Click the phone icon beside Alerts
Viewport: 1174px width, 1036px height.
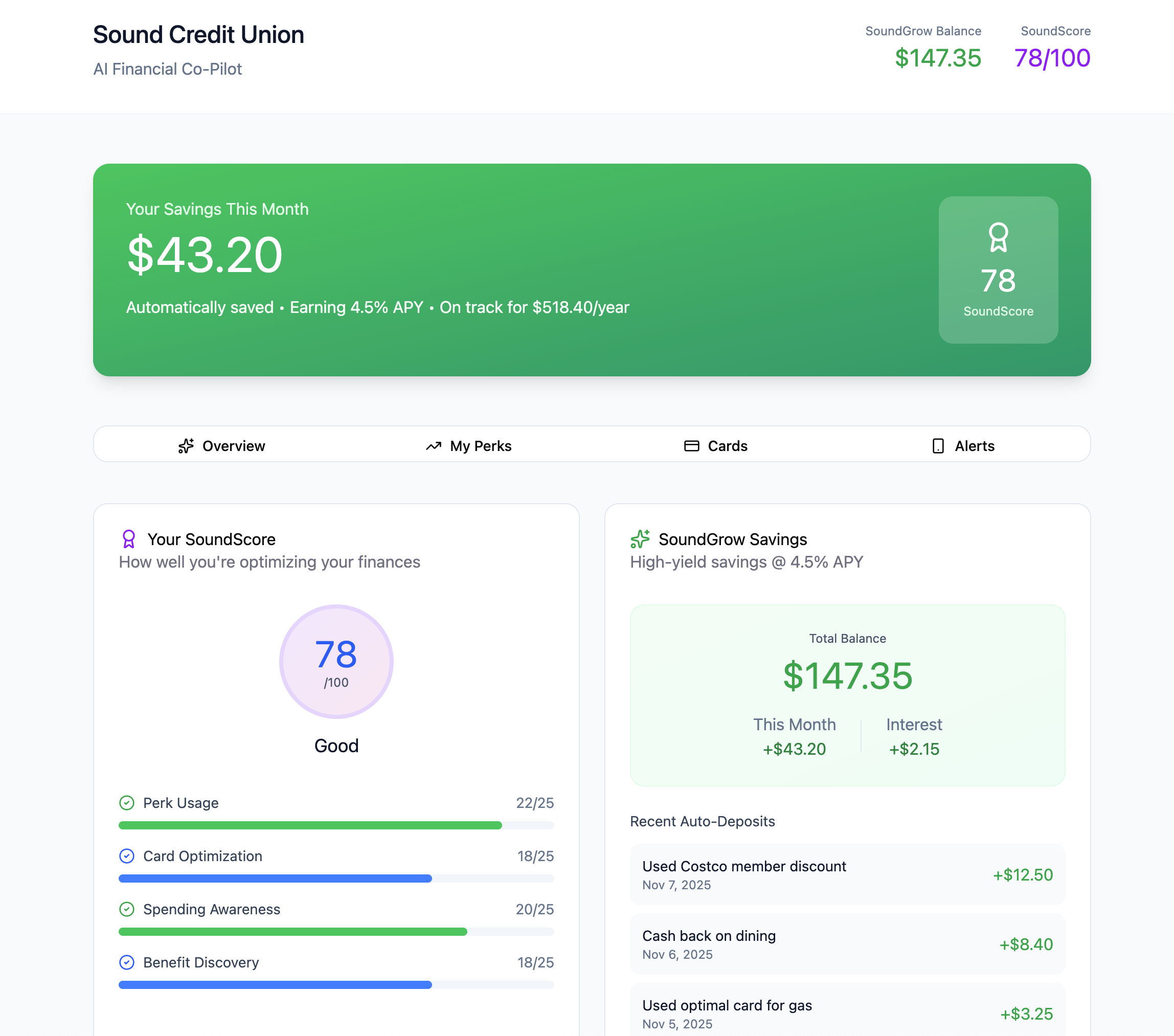click(x=938, y=446)
